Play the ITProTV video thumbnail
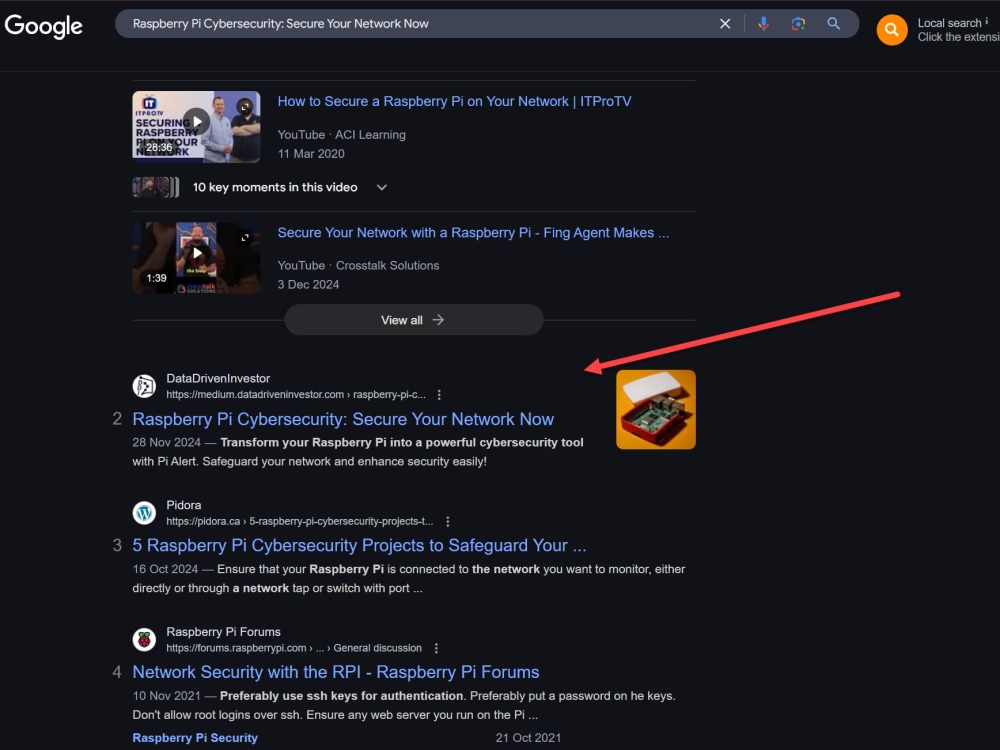The width and height of the screenshot is (1000, 750). [196, 126]
